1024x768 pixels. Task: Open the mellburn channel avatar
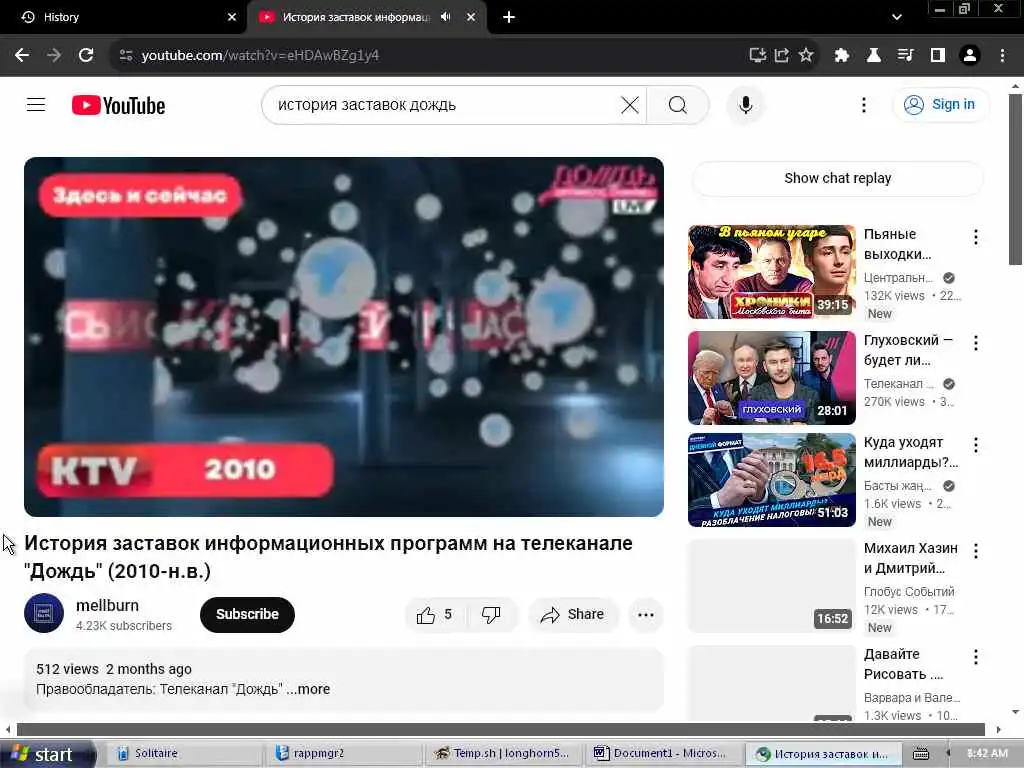[44, 613]
